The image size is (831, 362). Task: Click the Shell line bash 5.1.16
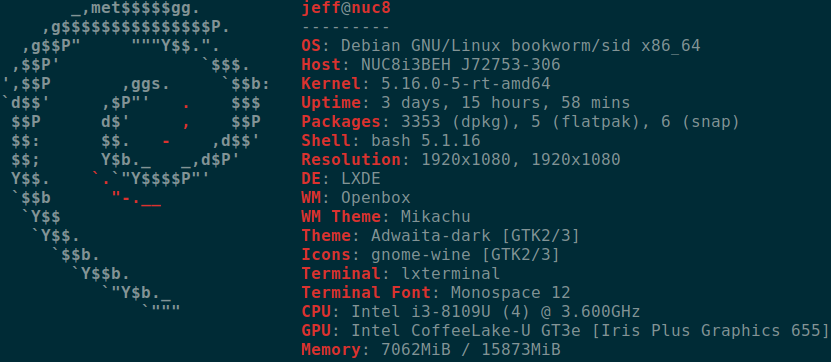[x=391, y=140]
